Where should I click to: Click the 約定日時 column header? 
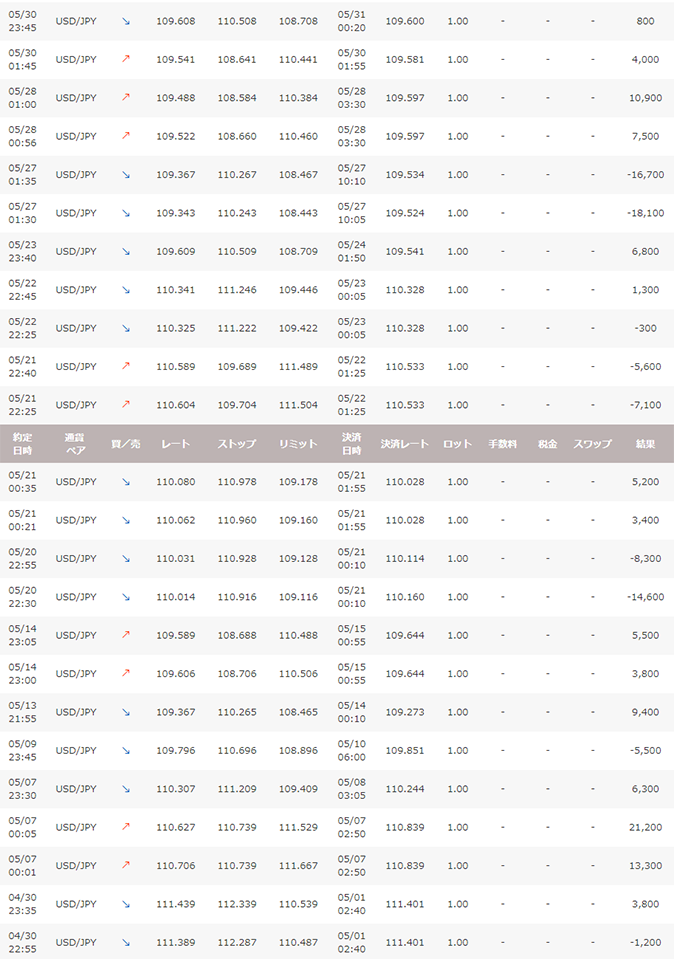[23, 443]
